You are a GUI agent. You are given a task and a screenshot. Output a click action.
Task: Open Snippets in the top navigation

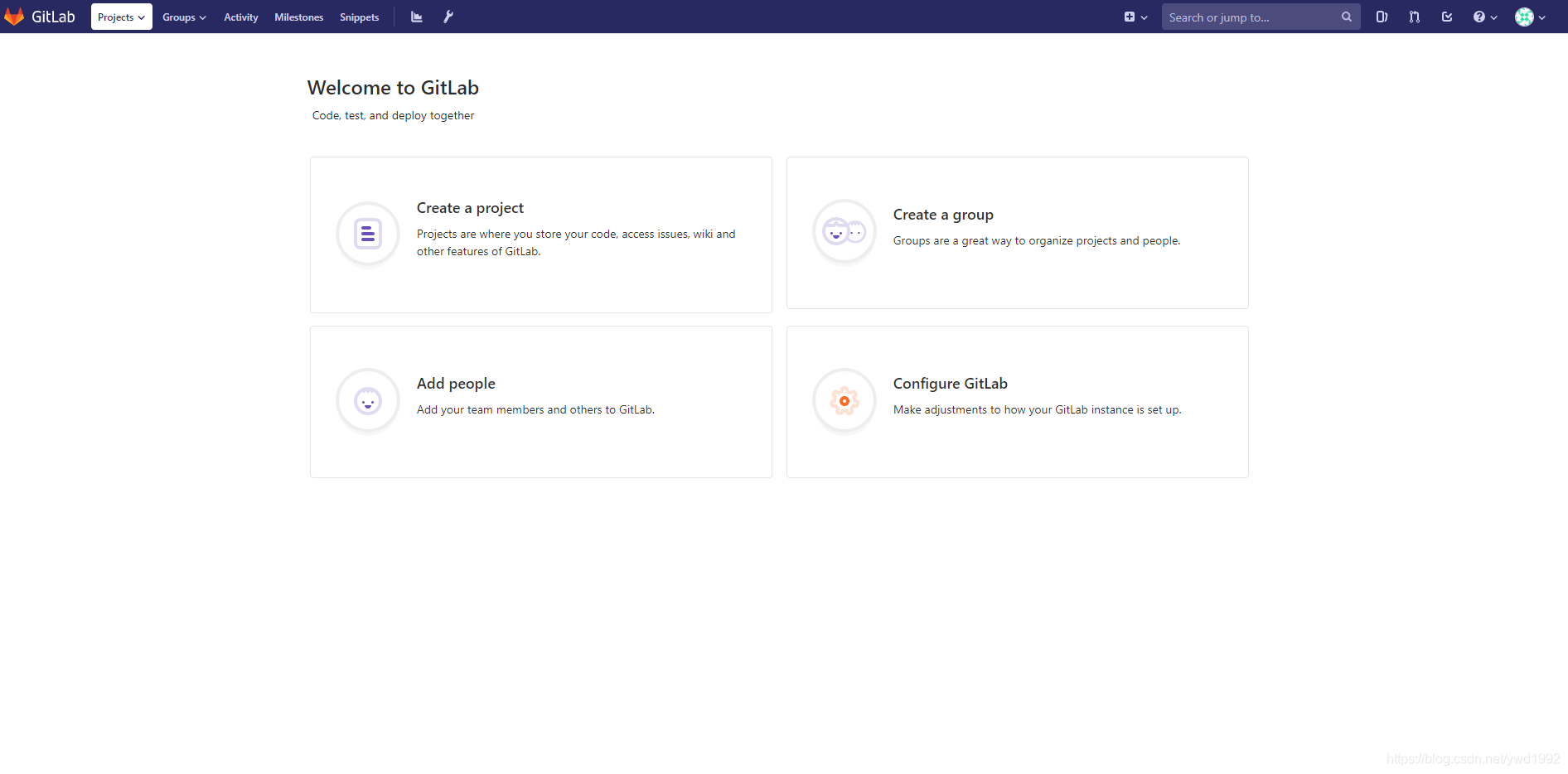point(359,17)
